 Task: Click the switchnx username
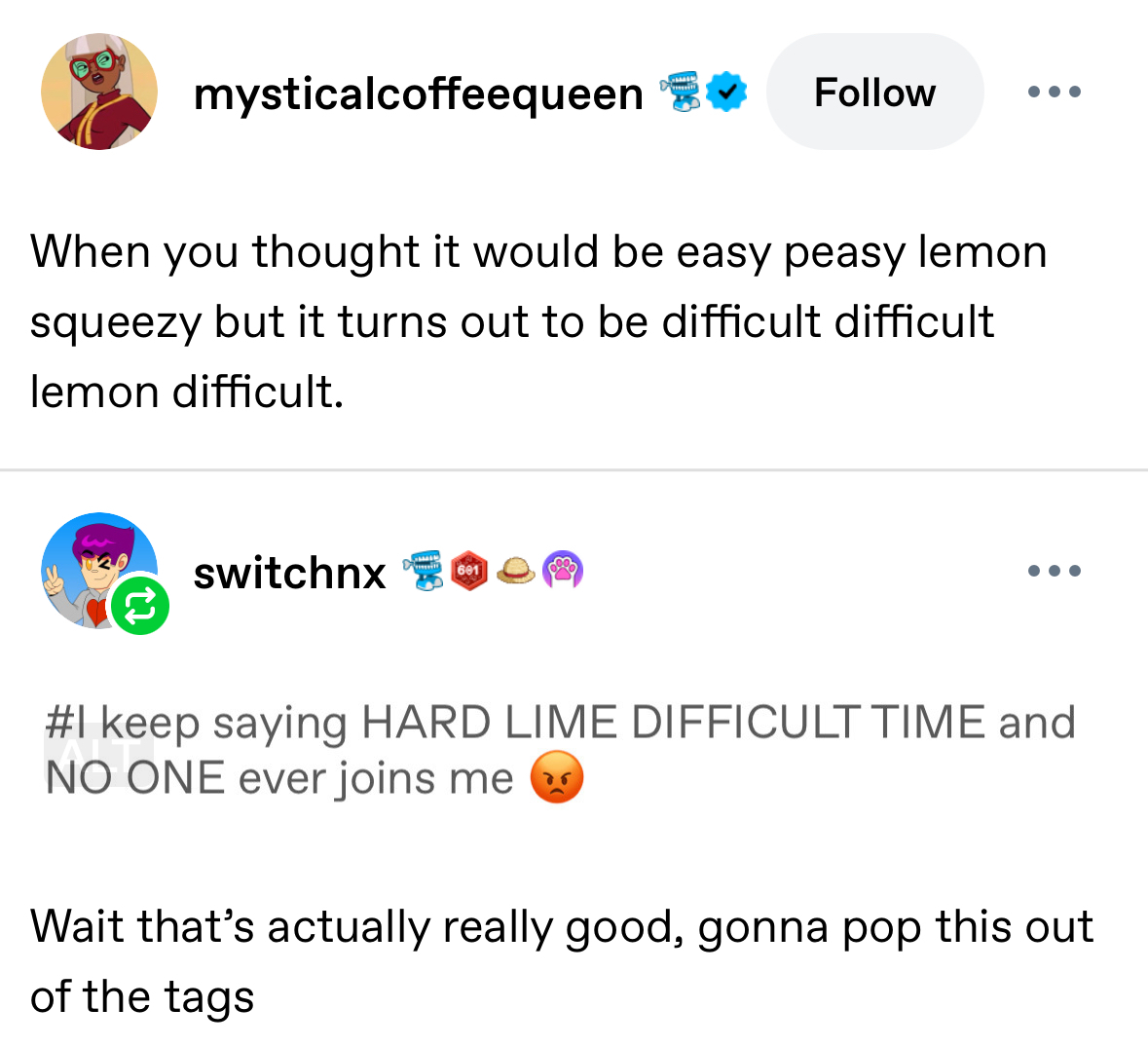pos(289,573)
